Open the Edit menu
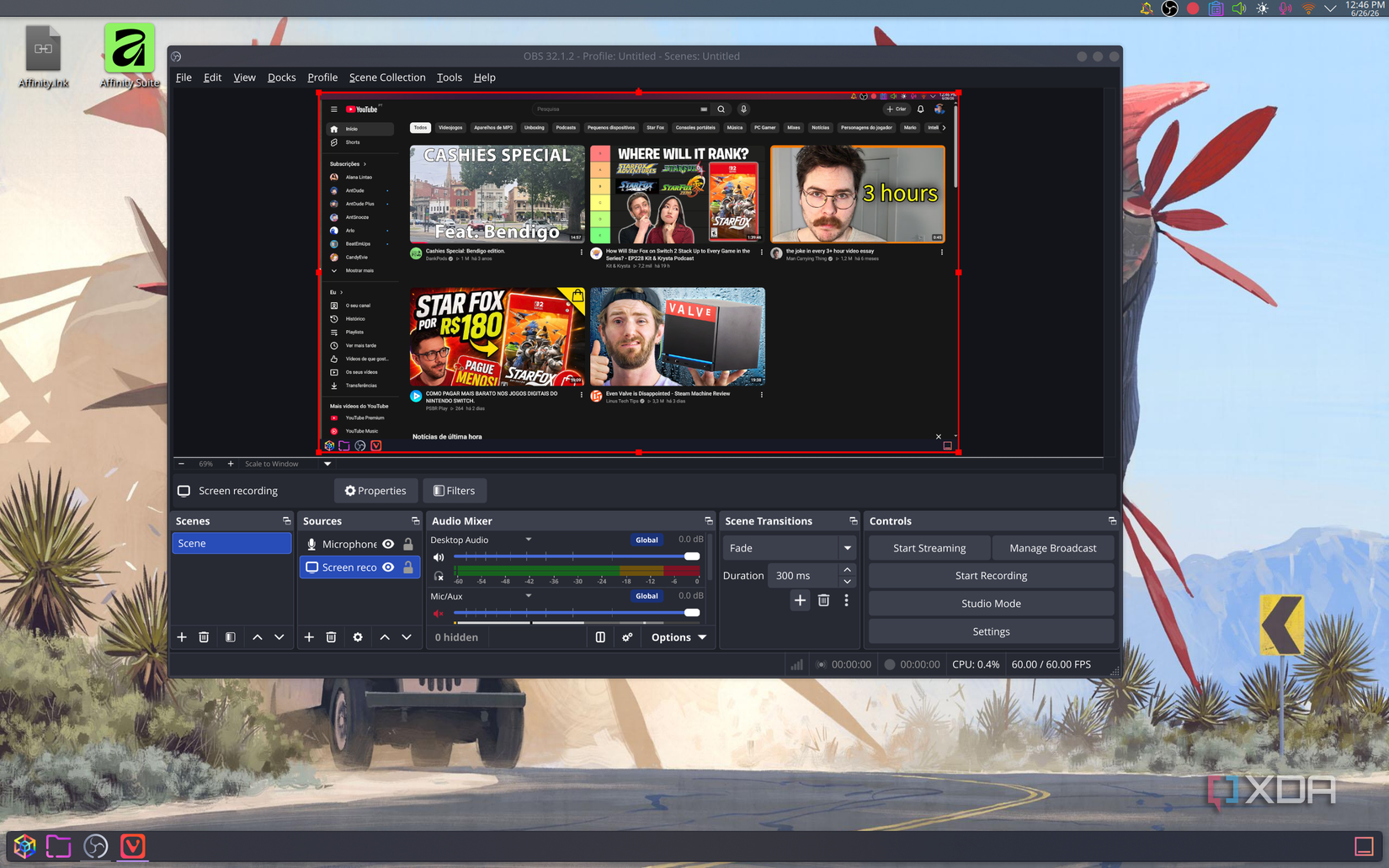The image size is (1389, 868). point(212,77)
